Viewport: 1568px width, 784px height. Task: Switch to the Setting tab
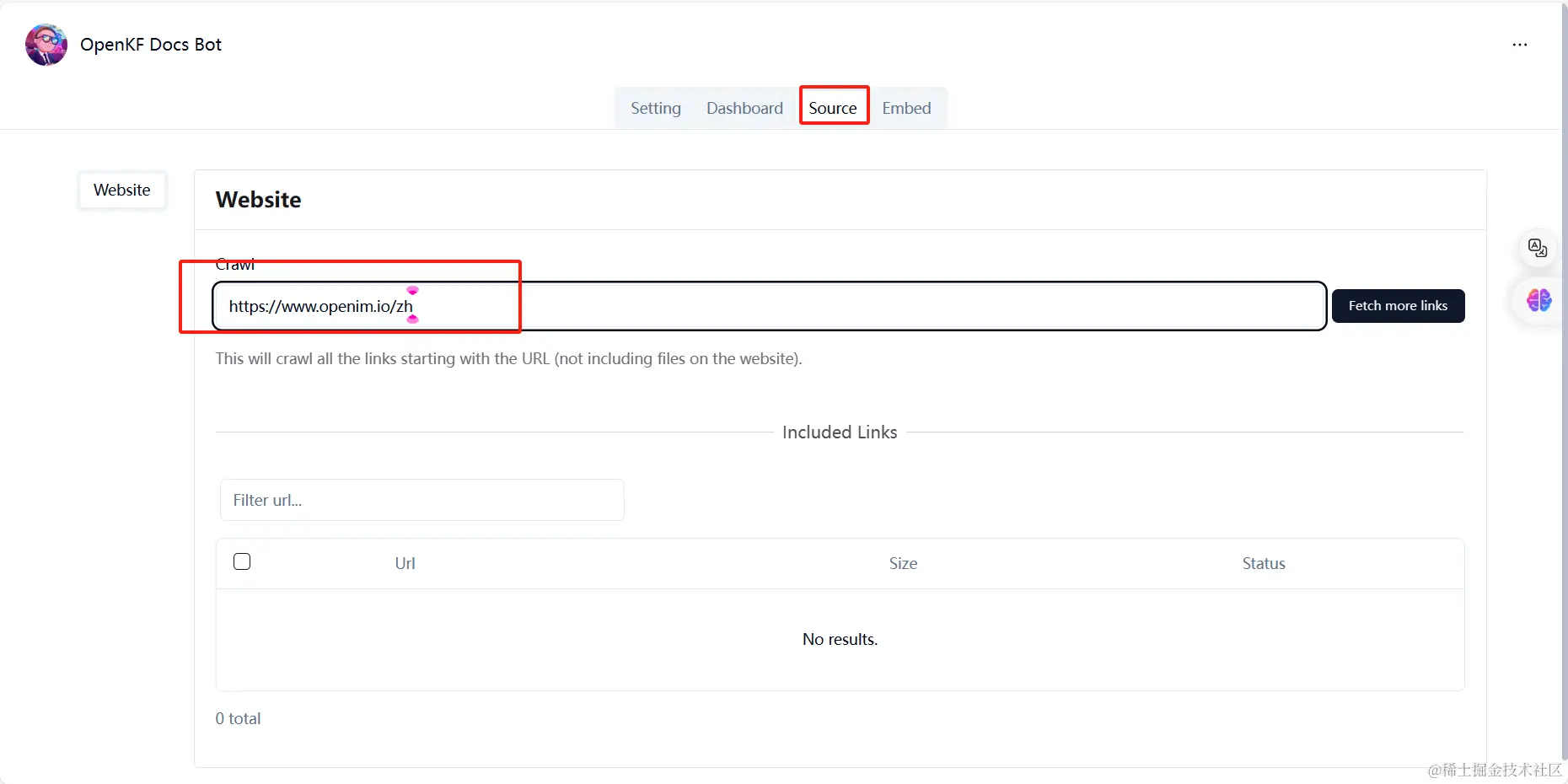coord(656,108)
